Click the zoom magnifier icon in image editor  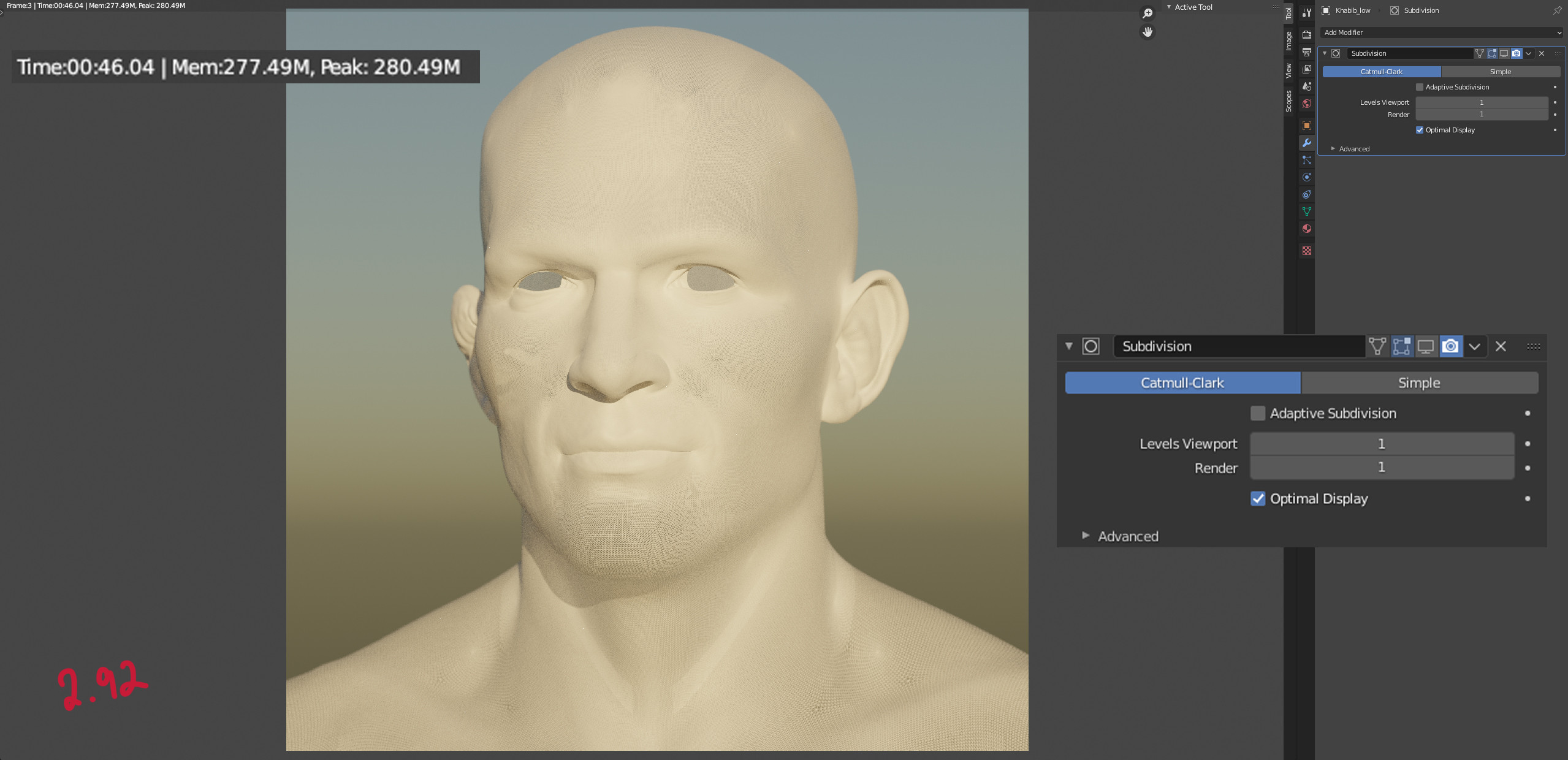1147,13
